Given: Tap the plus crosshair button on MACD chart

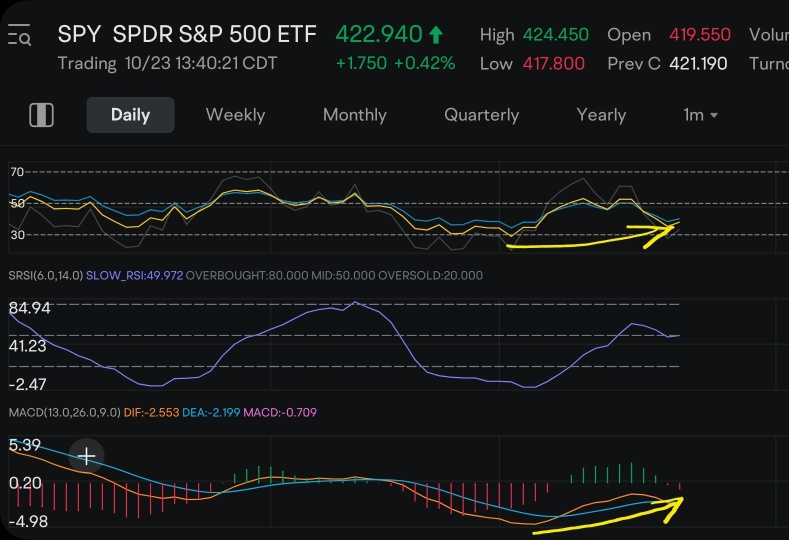Looking at the screenshot, I should point(87,456).
